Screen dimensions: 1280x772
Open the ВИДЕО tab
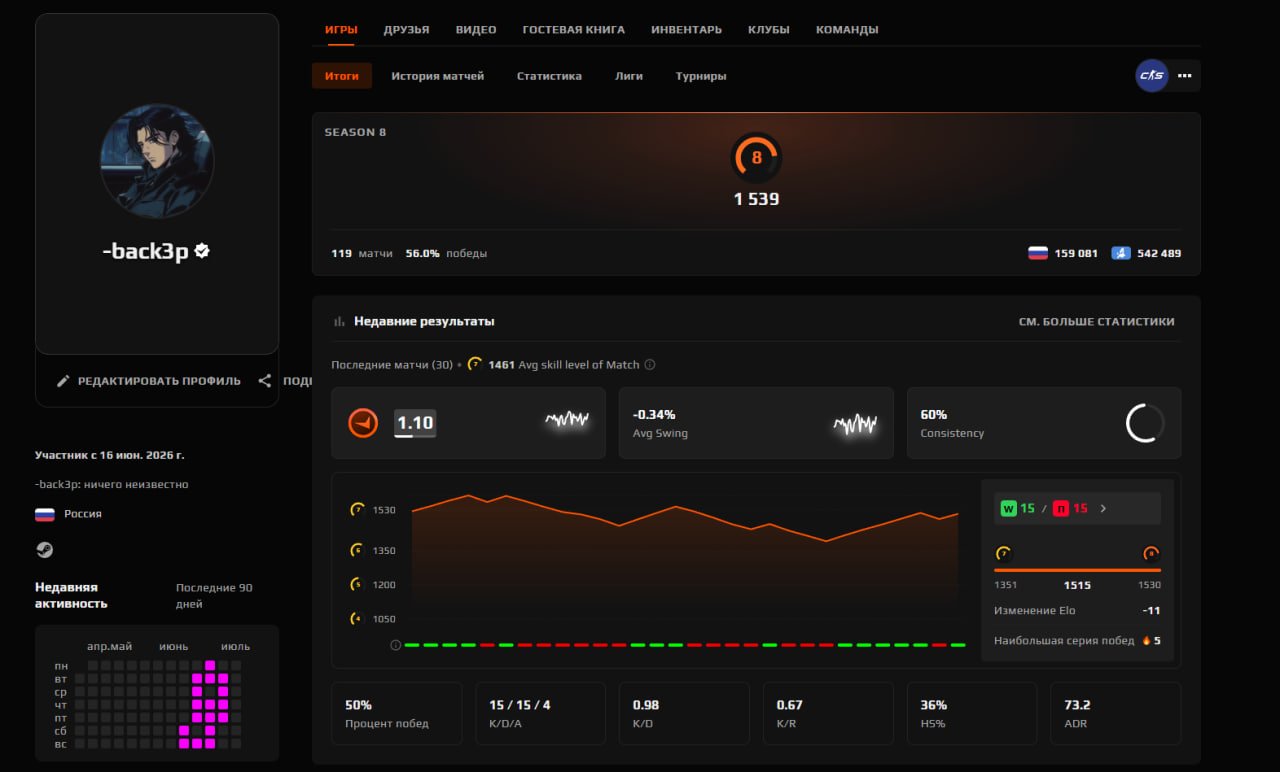point(476,30)
